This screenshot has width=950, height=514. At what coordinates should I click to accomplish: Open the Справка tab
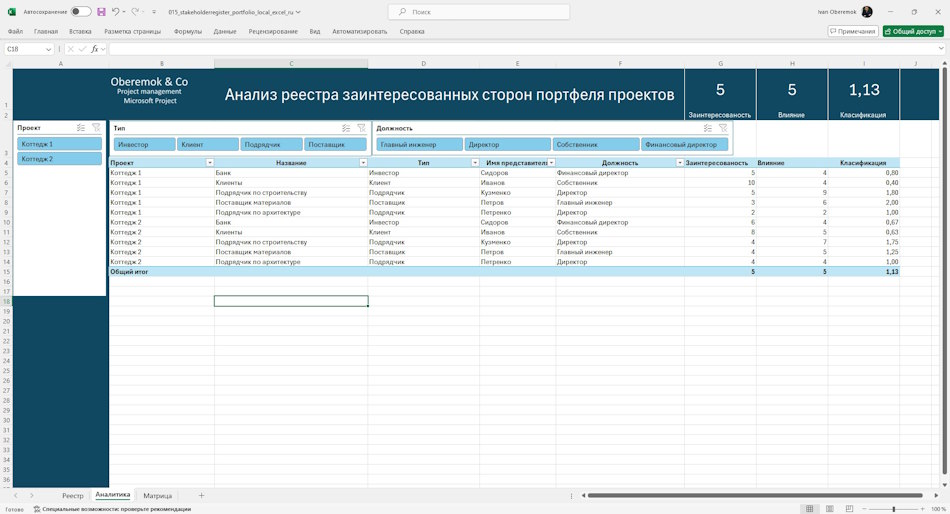pos(412,32)
